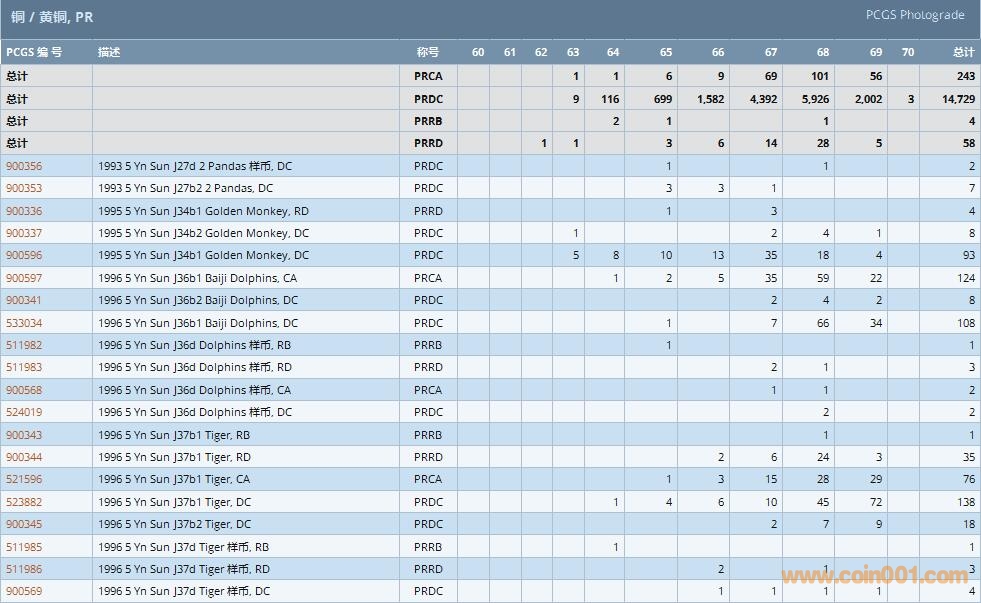Select PCGS number 900596 link

point(24,255)
